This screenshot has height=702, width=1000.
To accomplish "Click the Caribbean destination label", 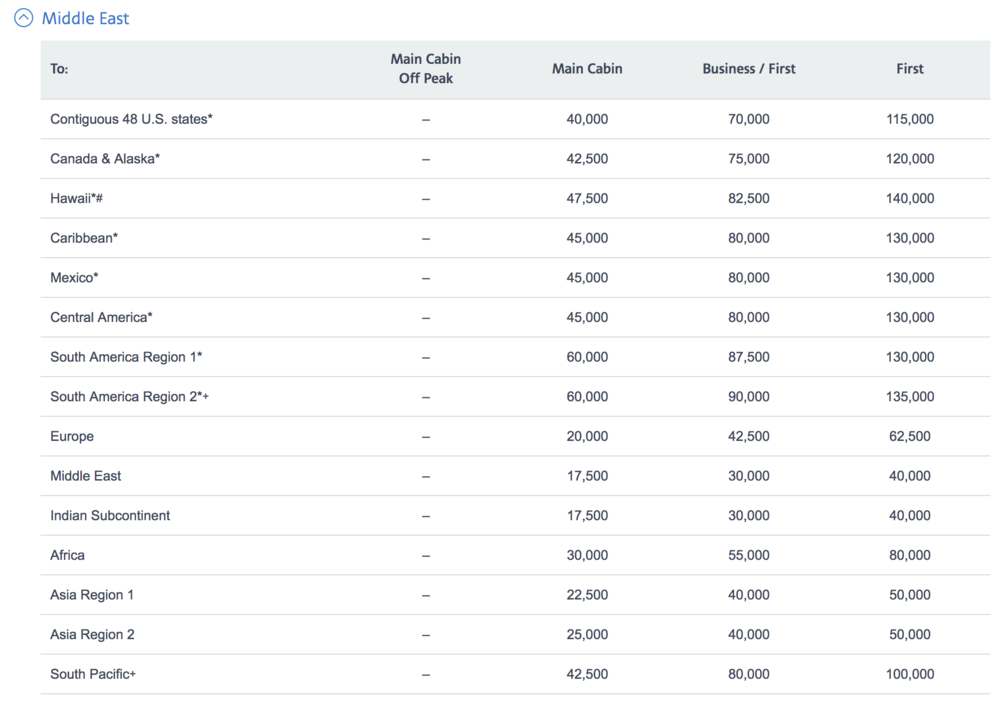I will coord(84,238).
